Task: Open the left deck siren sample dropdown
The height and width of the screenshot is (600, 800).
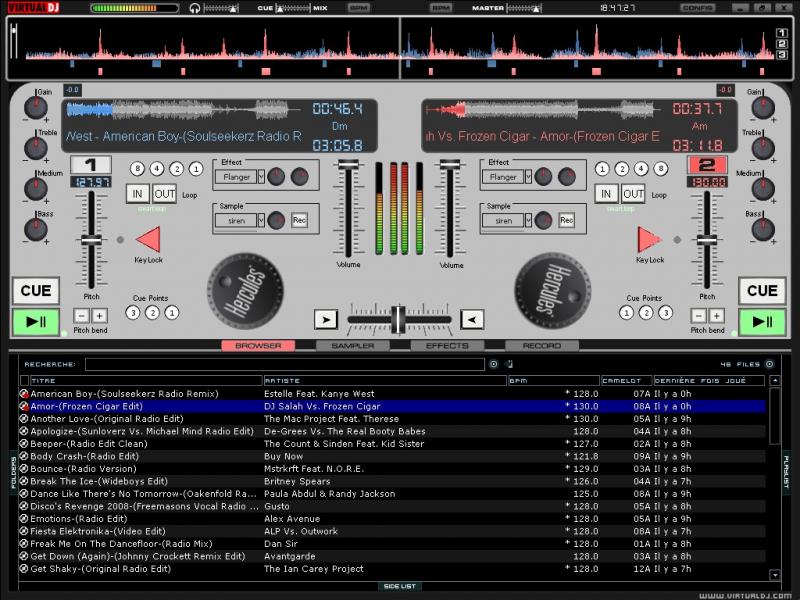Action: tap(260, 220)
